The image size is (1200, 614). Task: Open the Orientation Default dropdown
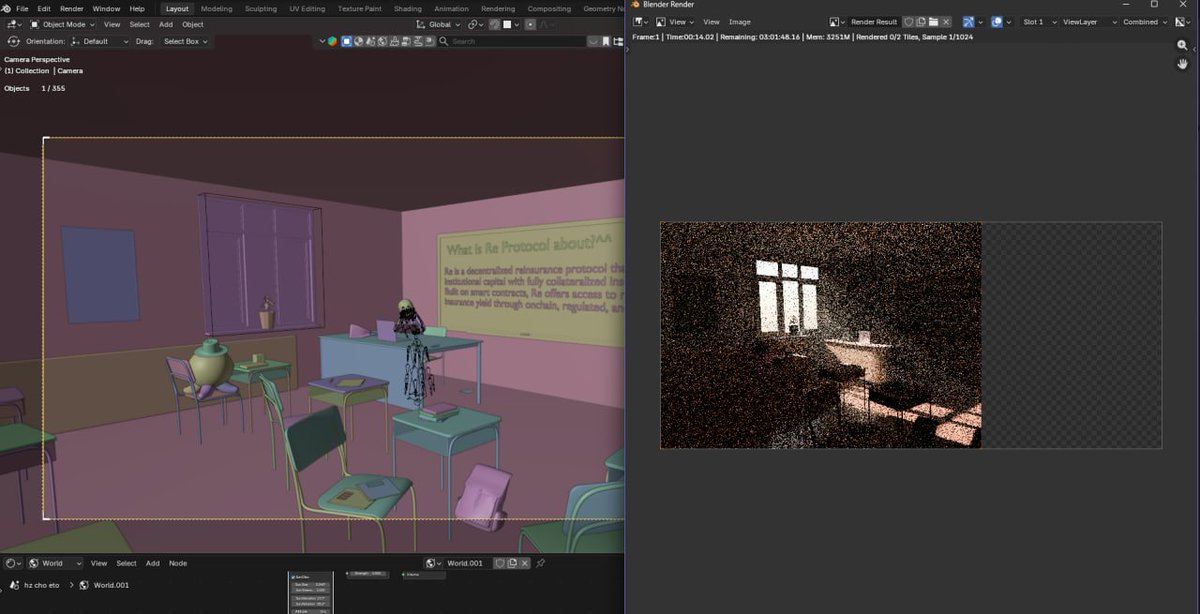click(x=101, y=41)
